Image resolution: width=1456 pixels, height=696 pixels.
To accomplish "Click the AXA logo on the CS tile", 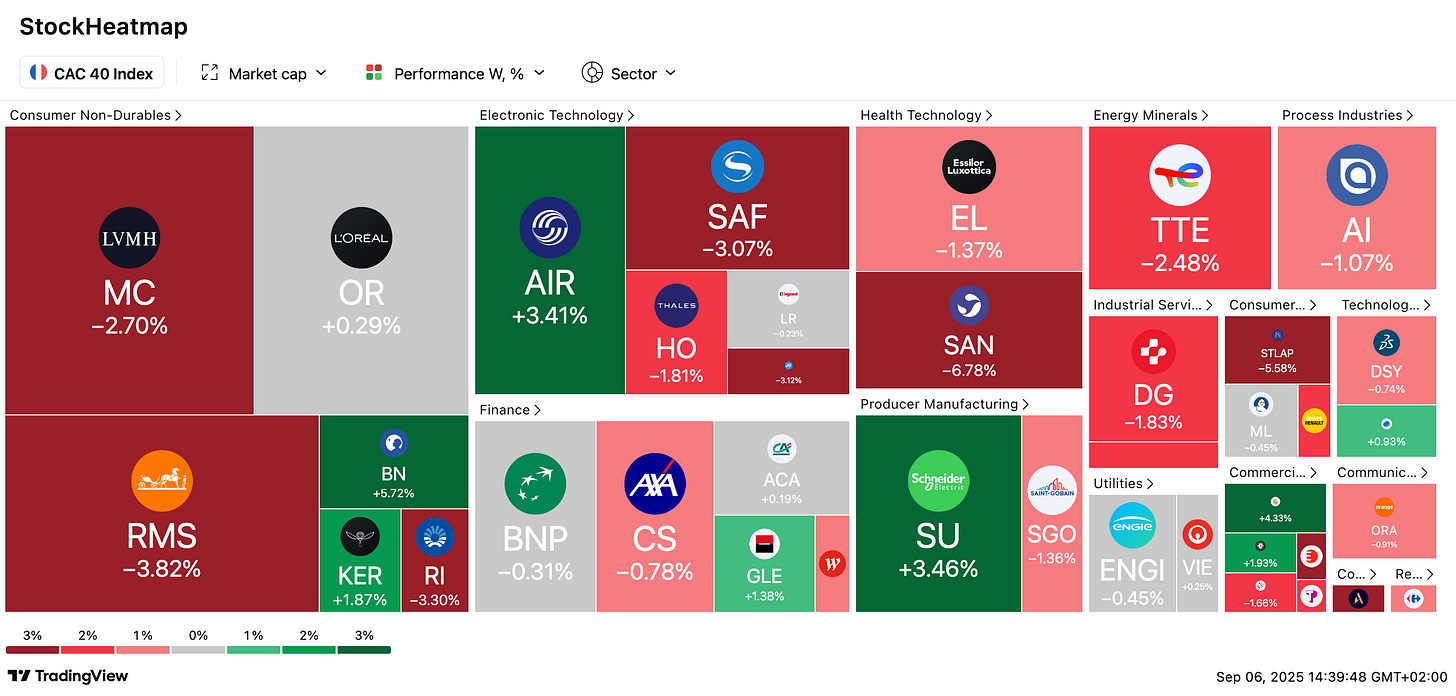I will click(654, 484).
